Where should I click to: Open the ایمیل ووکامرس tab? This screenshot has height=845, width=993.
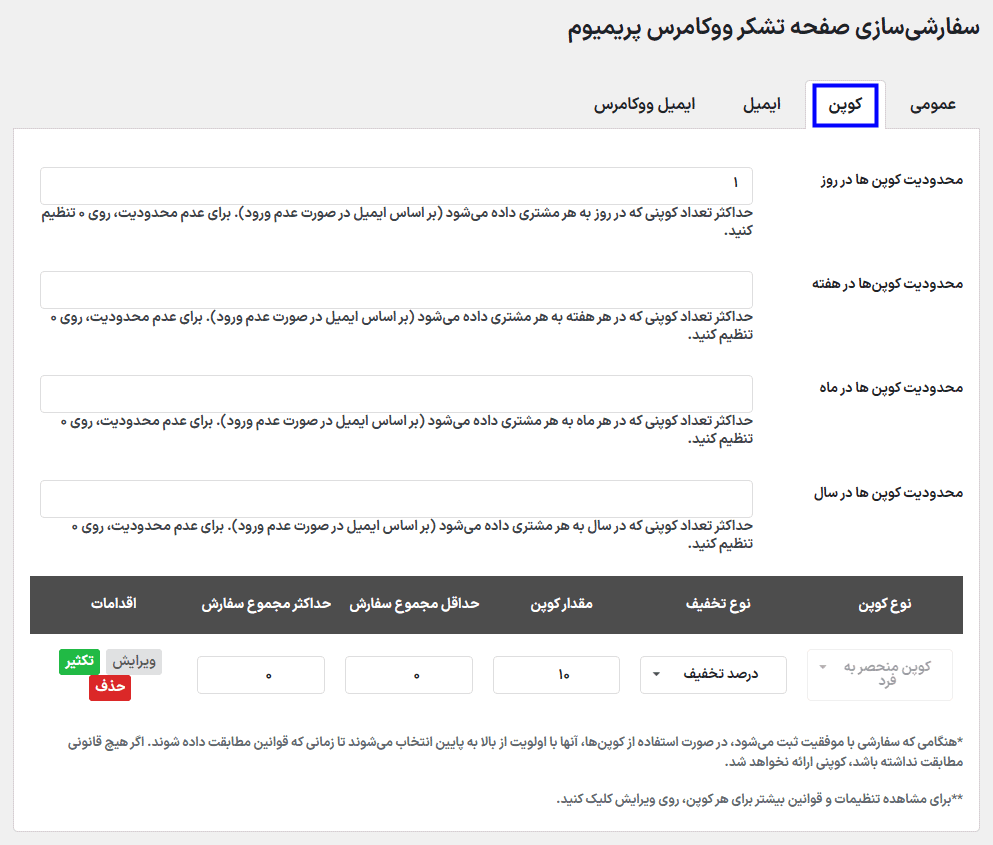click(644, 105)
